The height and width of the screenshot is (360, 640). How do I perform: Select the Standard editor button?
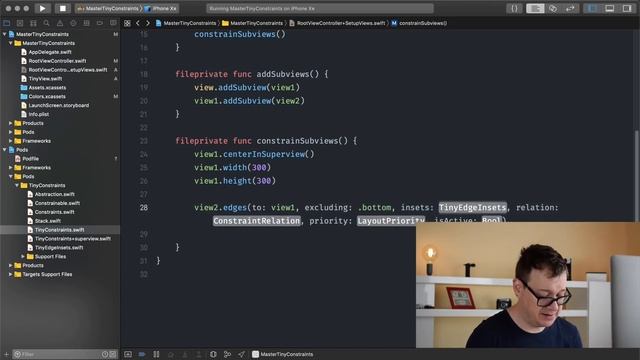[x=535, y=9]
